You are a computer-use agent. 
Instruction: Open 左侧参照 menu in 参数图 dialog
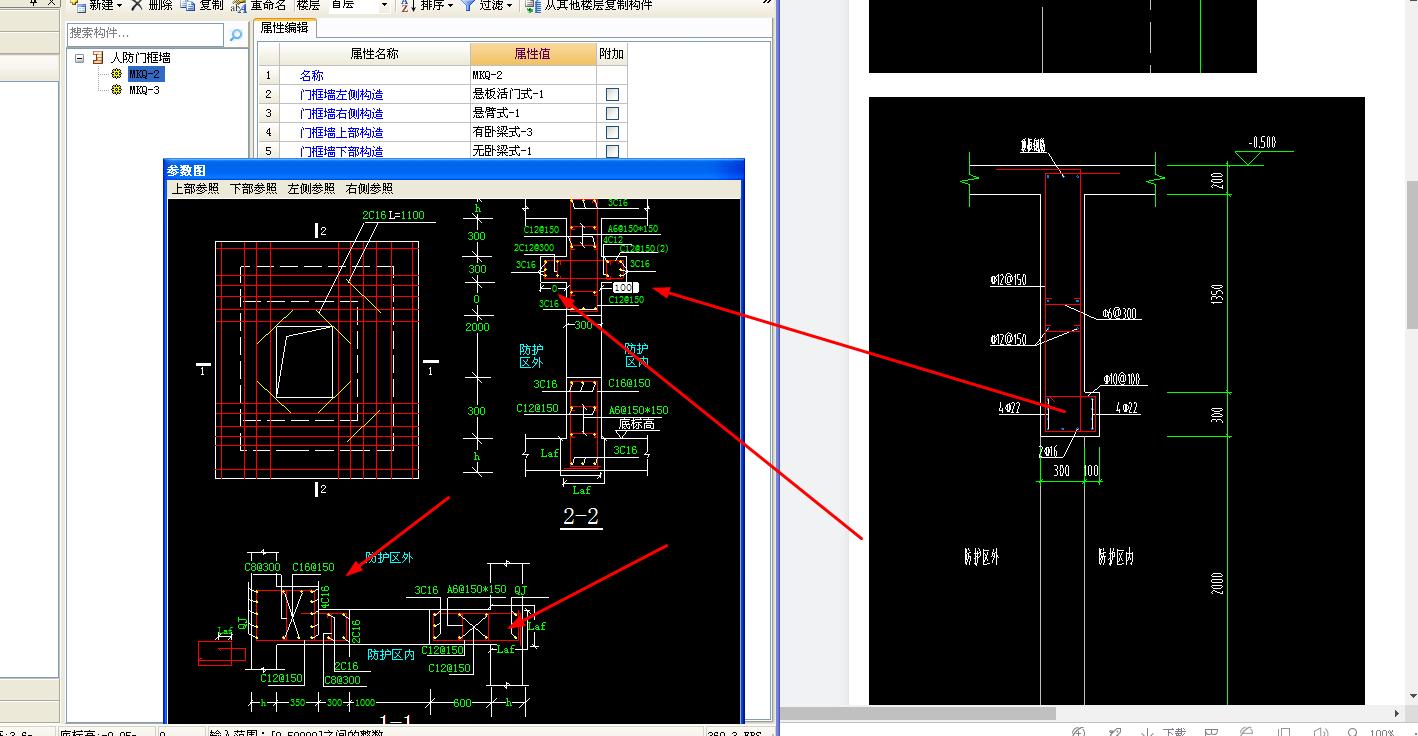(311, 188)
